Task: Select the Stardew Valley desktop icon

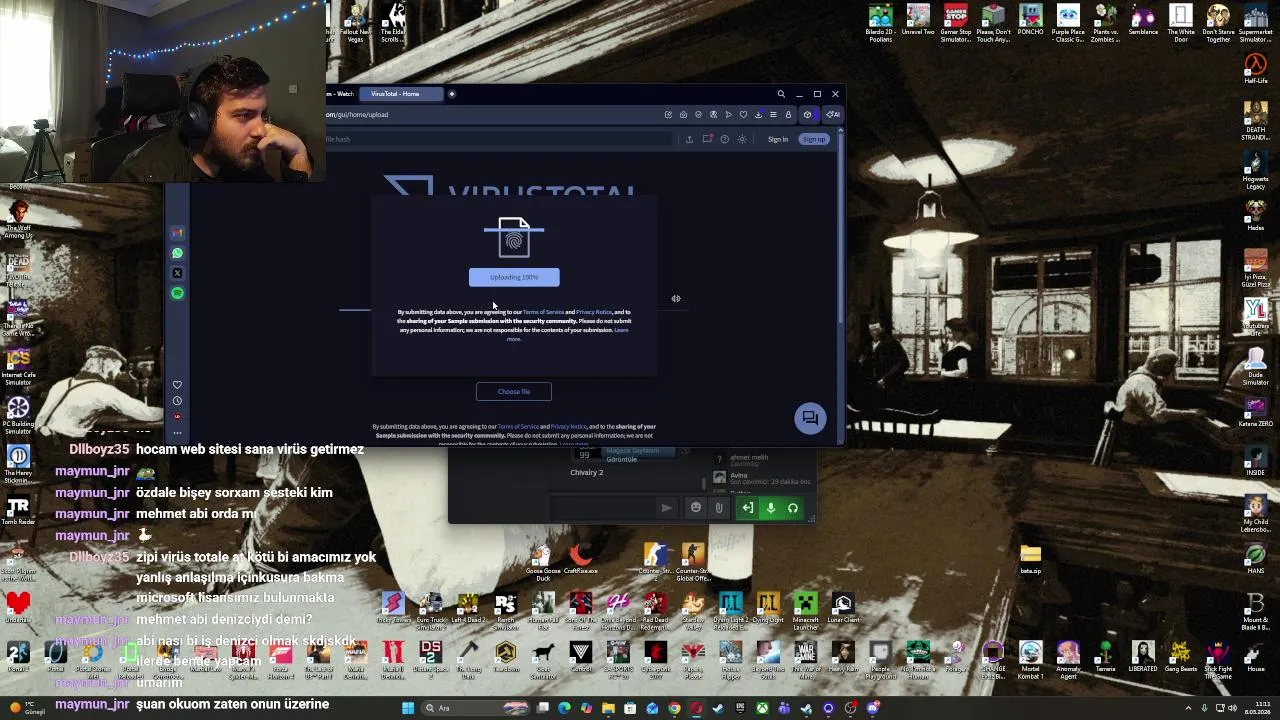Action: pos(693,608)
